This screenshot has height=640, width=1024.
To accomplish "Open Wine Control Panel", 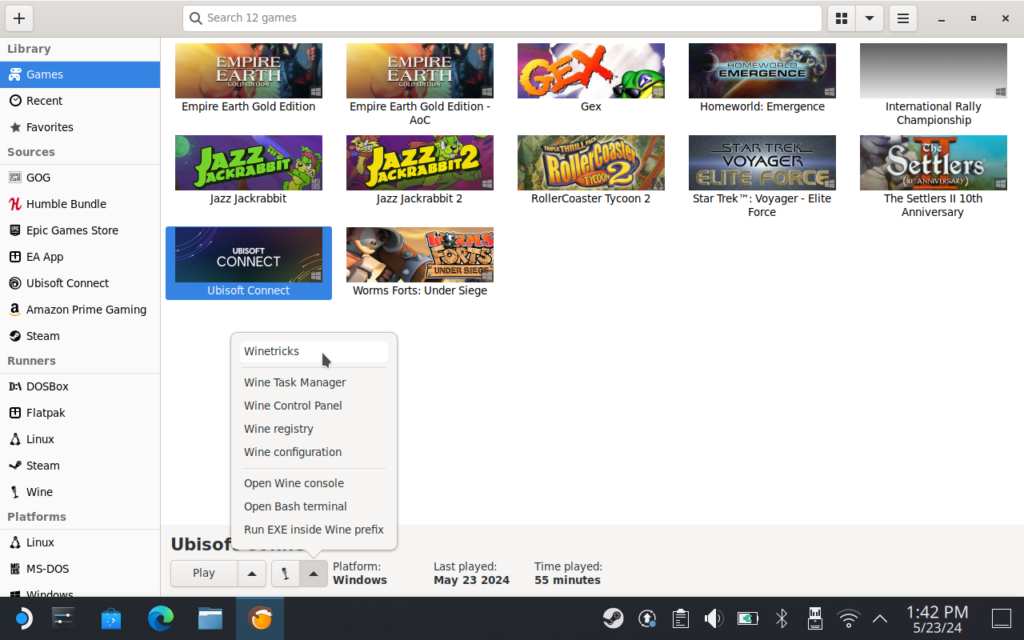I will (313, 406).
